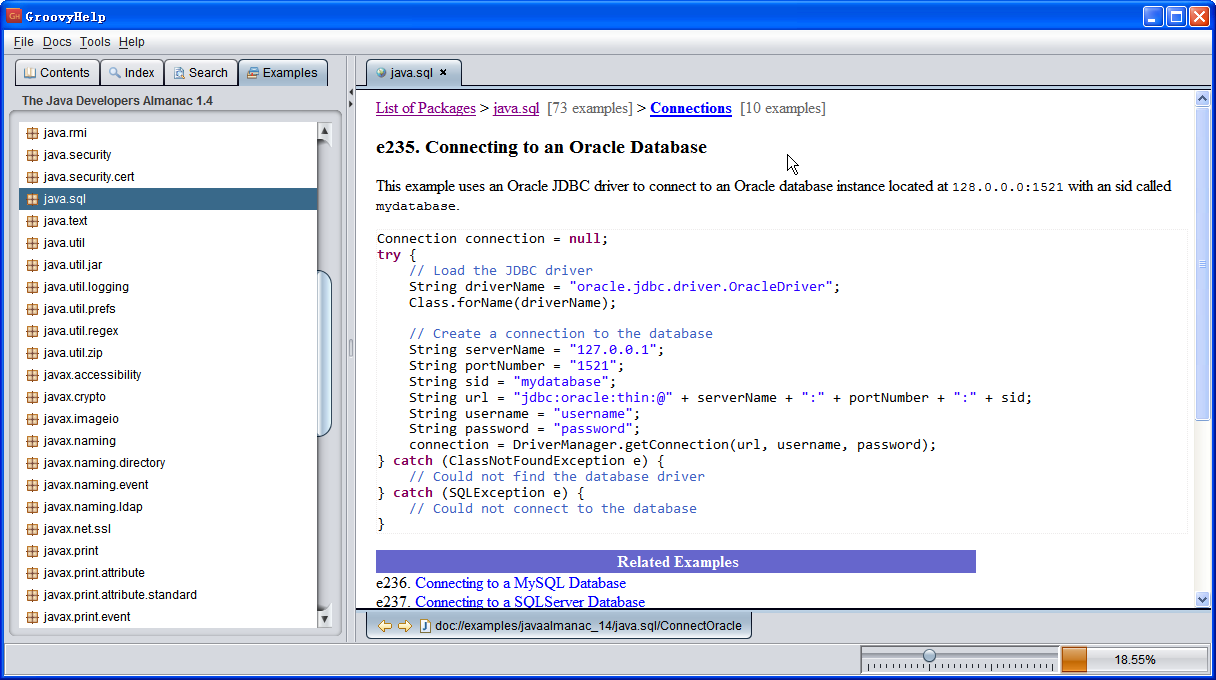
Task: Select javax.naming.event package
Action: point(168,485)
